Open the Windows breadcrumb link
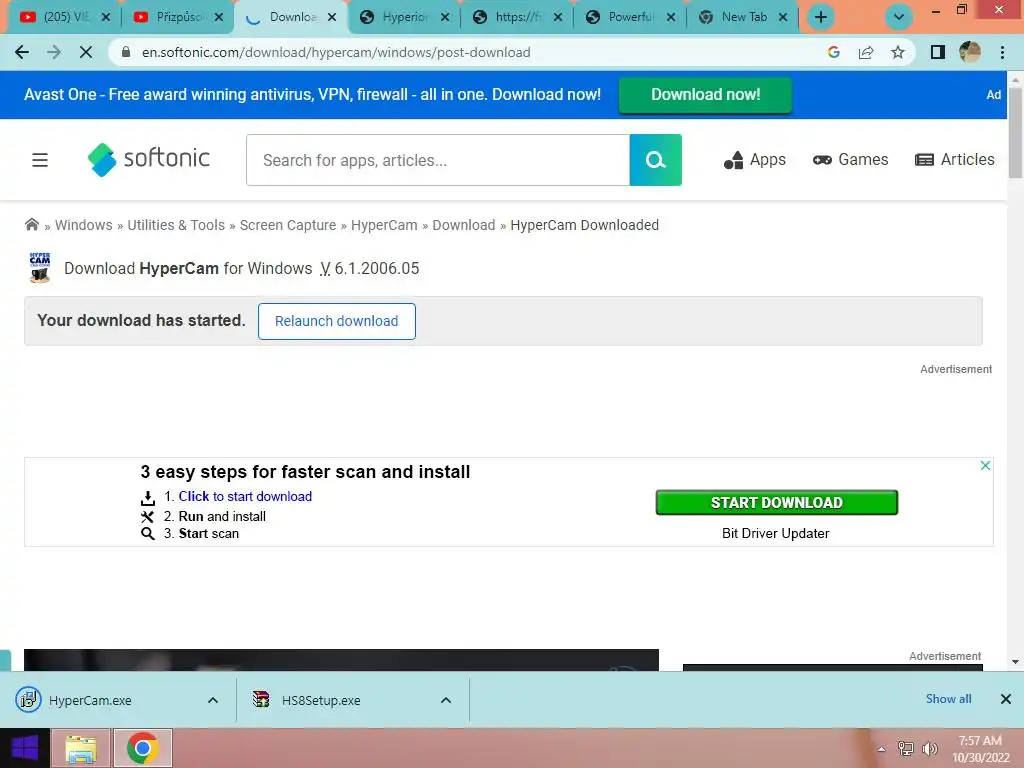The width and height of the screenshot is (1024, 768). (84, 225)
